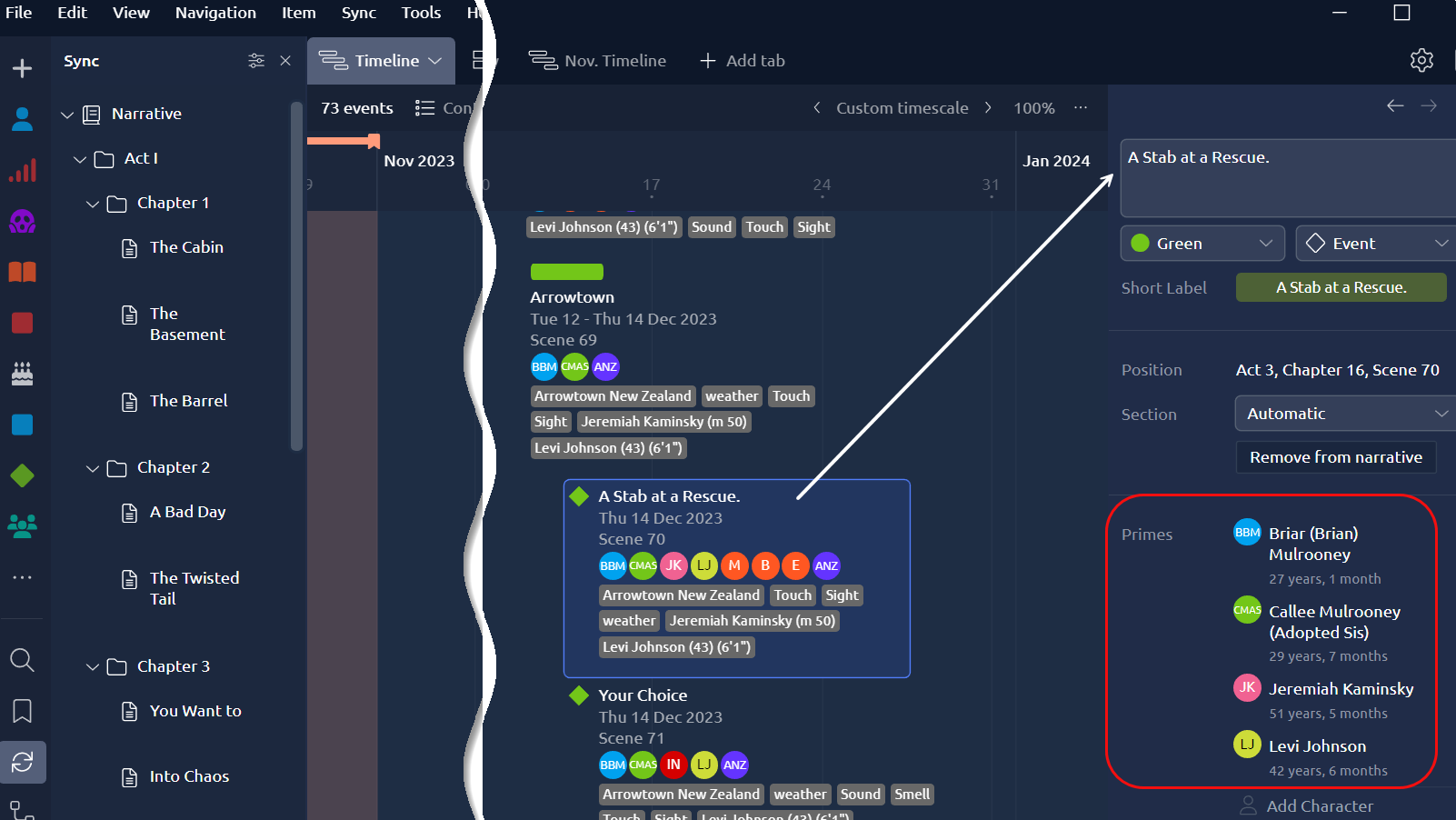Open the character (person) sidebar icon
This screenshot has width=1456, height=820.
click(23, 118)
